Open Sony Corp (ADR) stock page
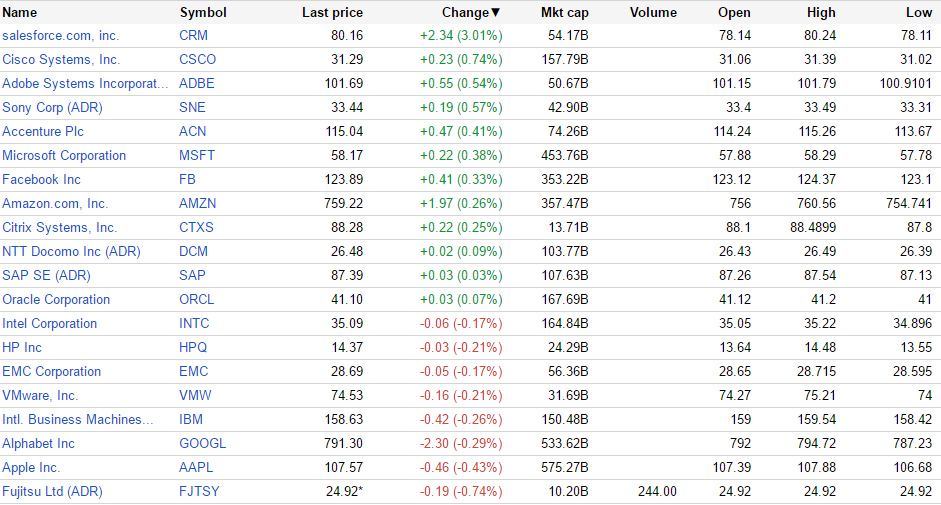Image resolution: width=941 pixels, height=505 pixels. (x=52, y=108)
